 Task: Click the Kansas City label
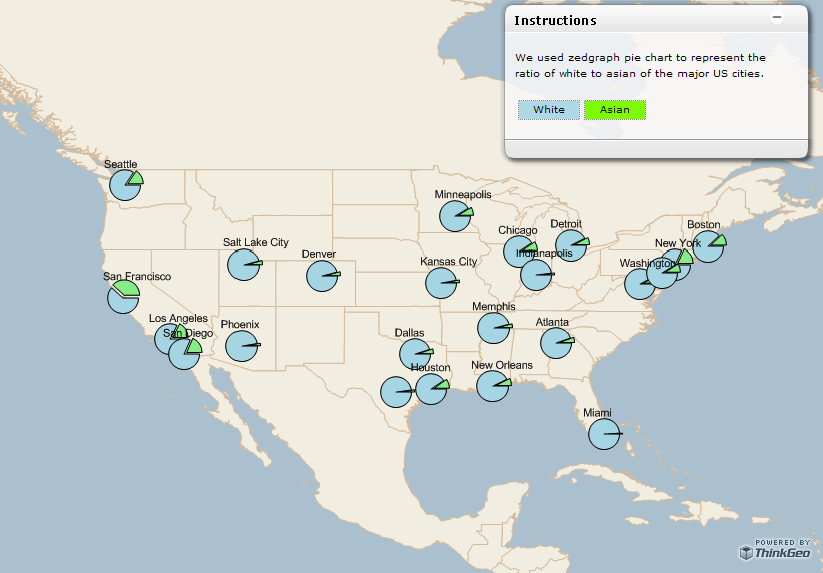click(448, 261)
